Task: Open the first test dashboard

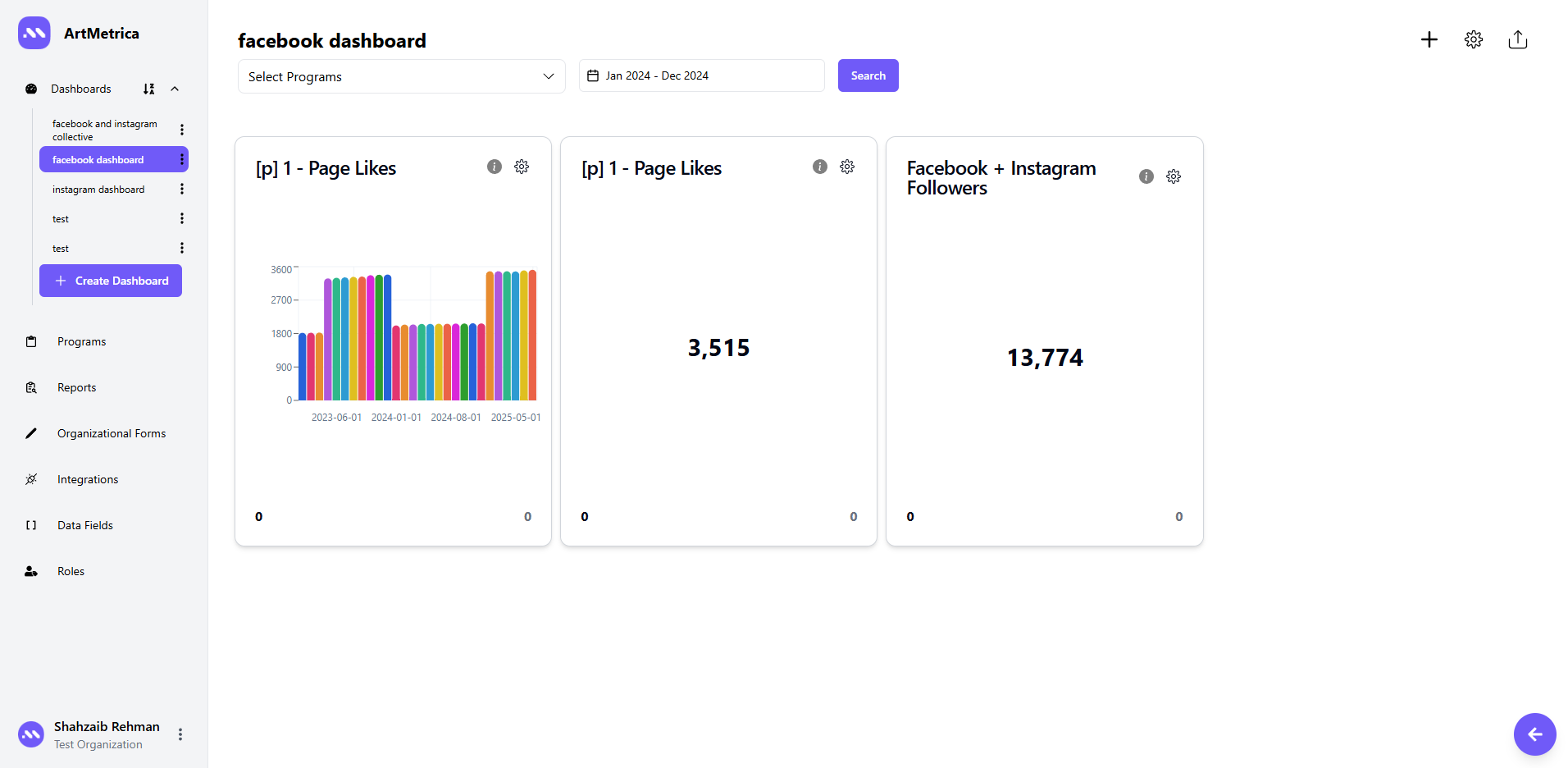Action: [x=61, y=218]
